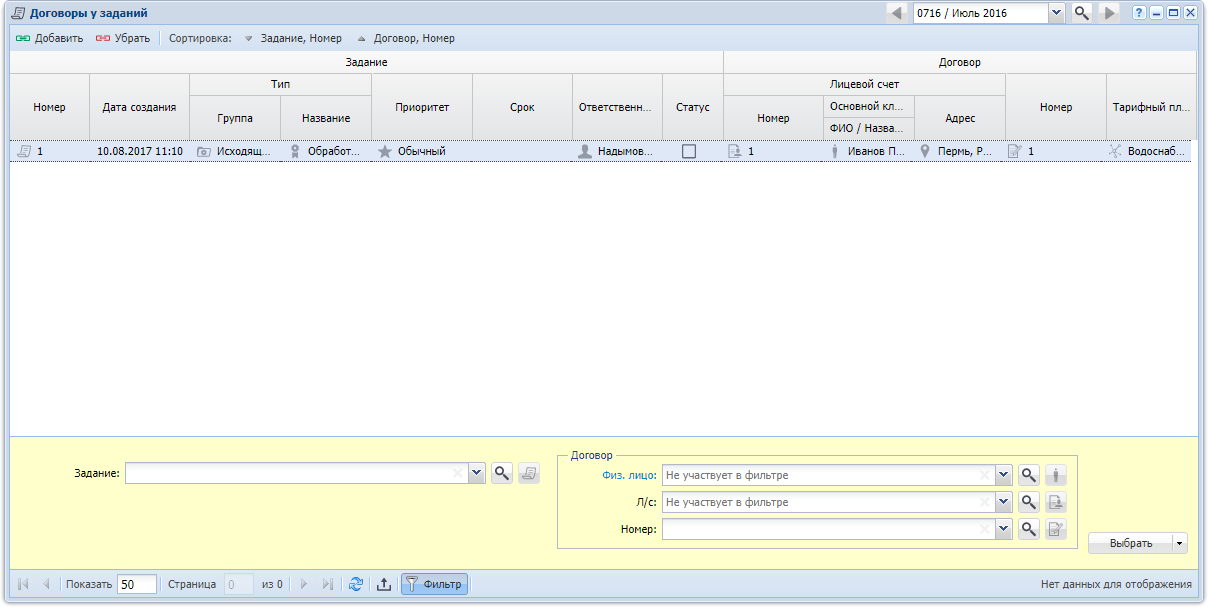Click the Убрать button
Image resolution: width=1208 pixels, height=607 pixels.
(x=123, y=38)
